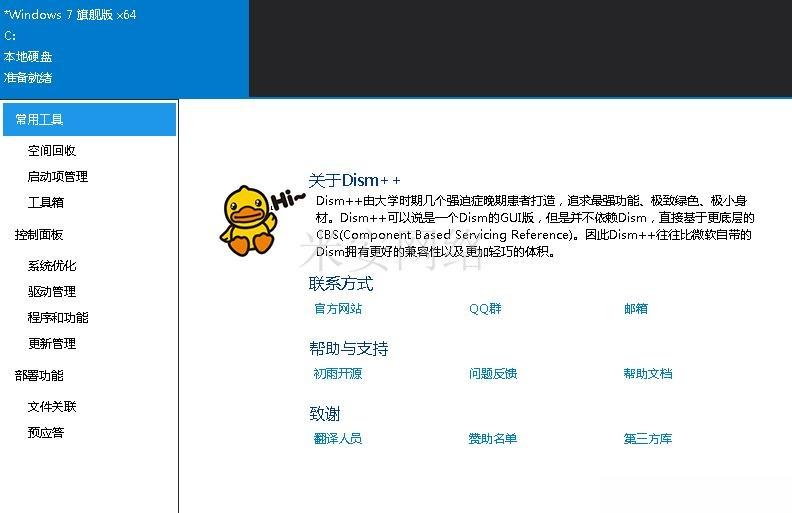
Task: Select the 控制面板 sidebar category
Action: point(39,235)
